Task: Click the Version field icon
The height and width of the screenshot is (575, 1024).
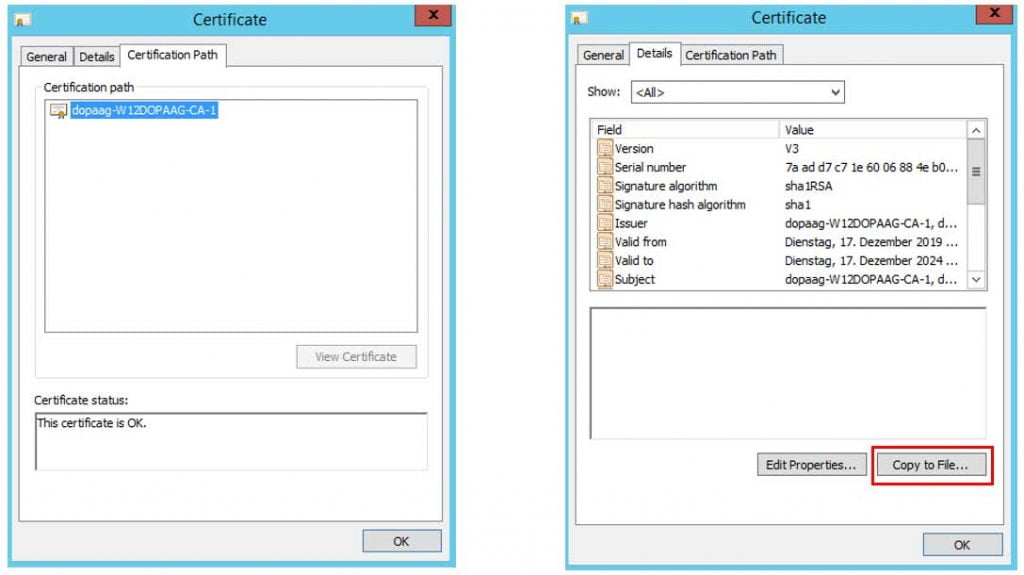Action: coord(605,148)
